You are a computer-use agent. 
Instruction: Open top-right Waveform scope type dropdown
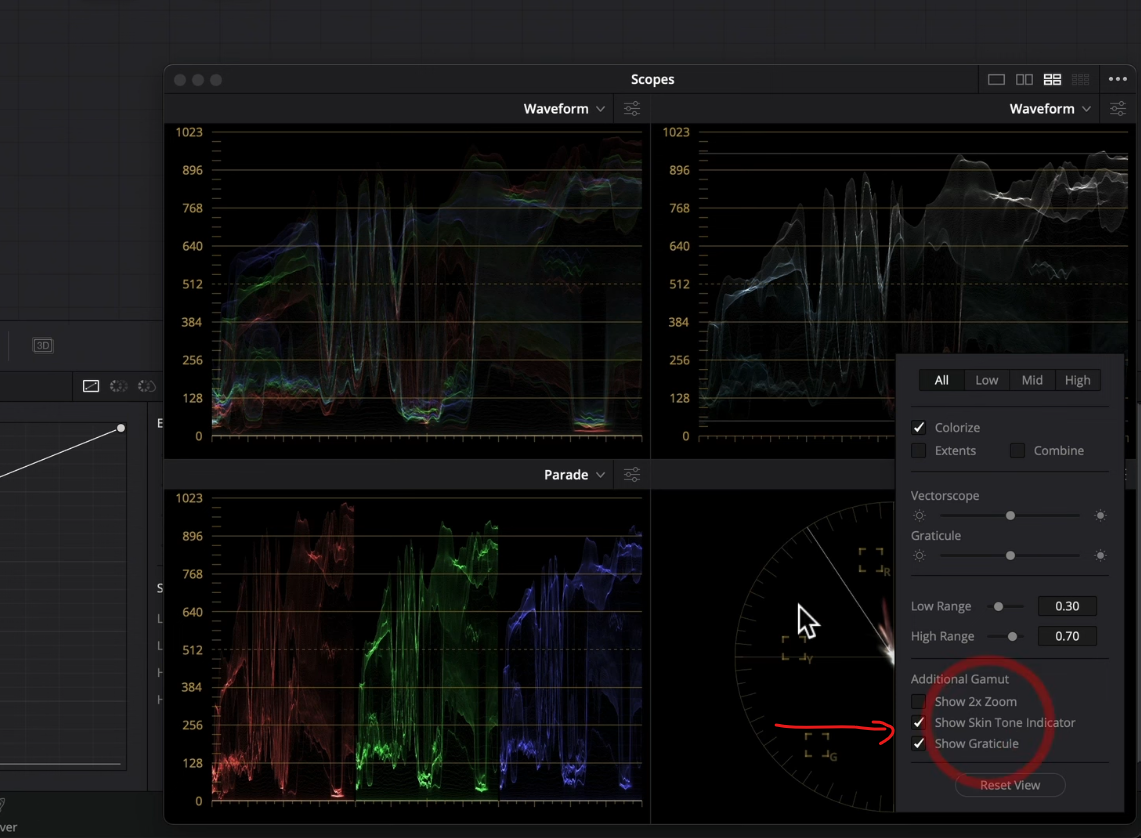[x=1050, y=108]
